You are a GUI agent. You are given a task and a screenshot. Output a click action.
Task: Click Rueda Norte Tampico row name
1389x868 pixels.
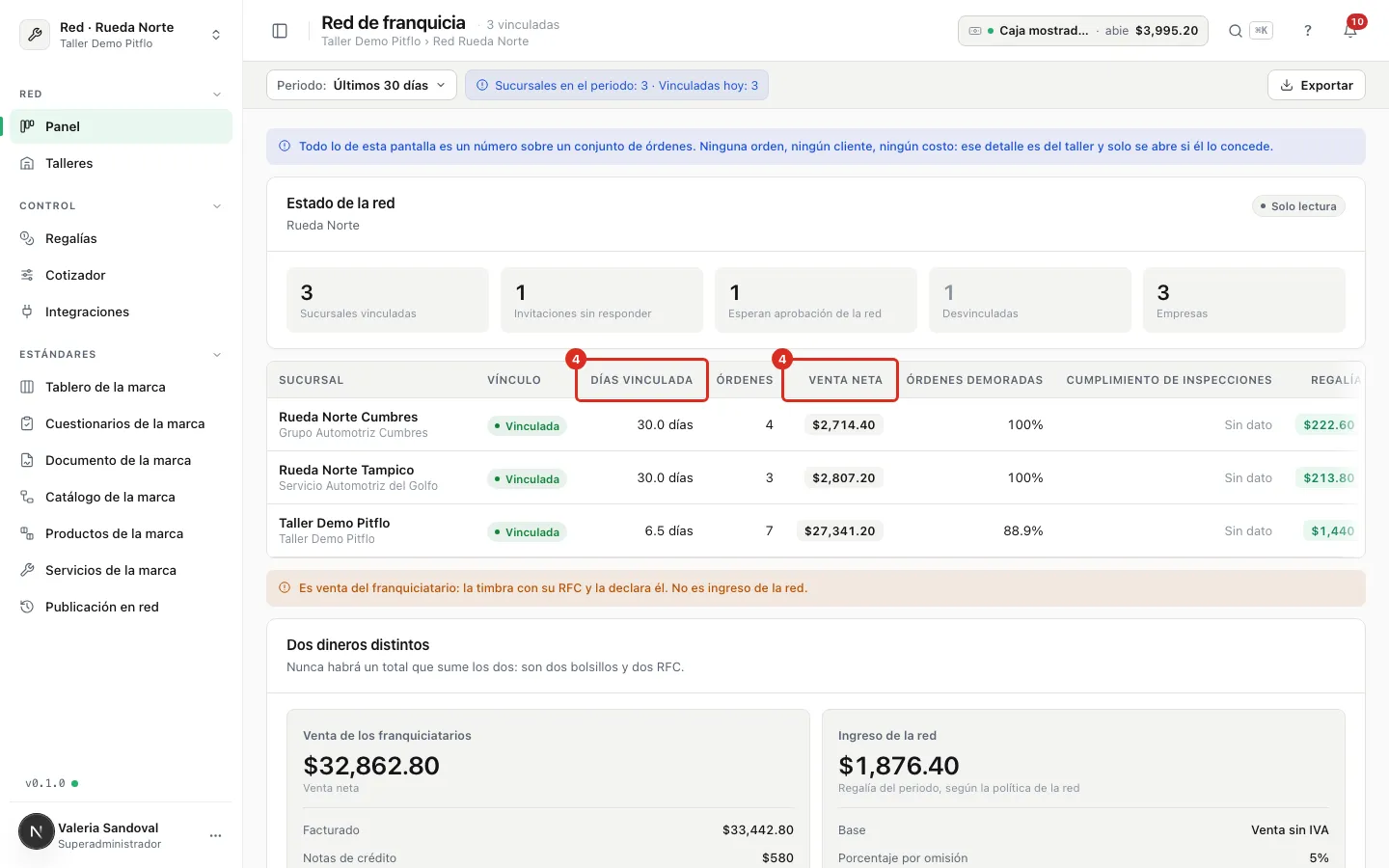click(x=346, y=470)
